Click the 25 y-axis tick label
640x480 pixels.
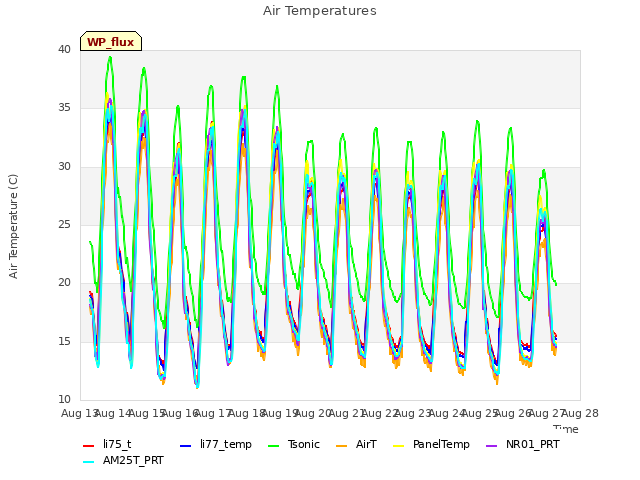tap(64, 224)
